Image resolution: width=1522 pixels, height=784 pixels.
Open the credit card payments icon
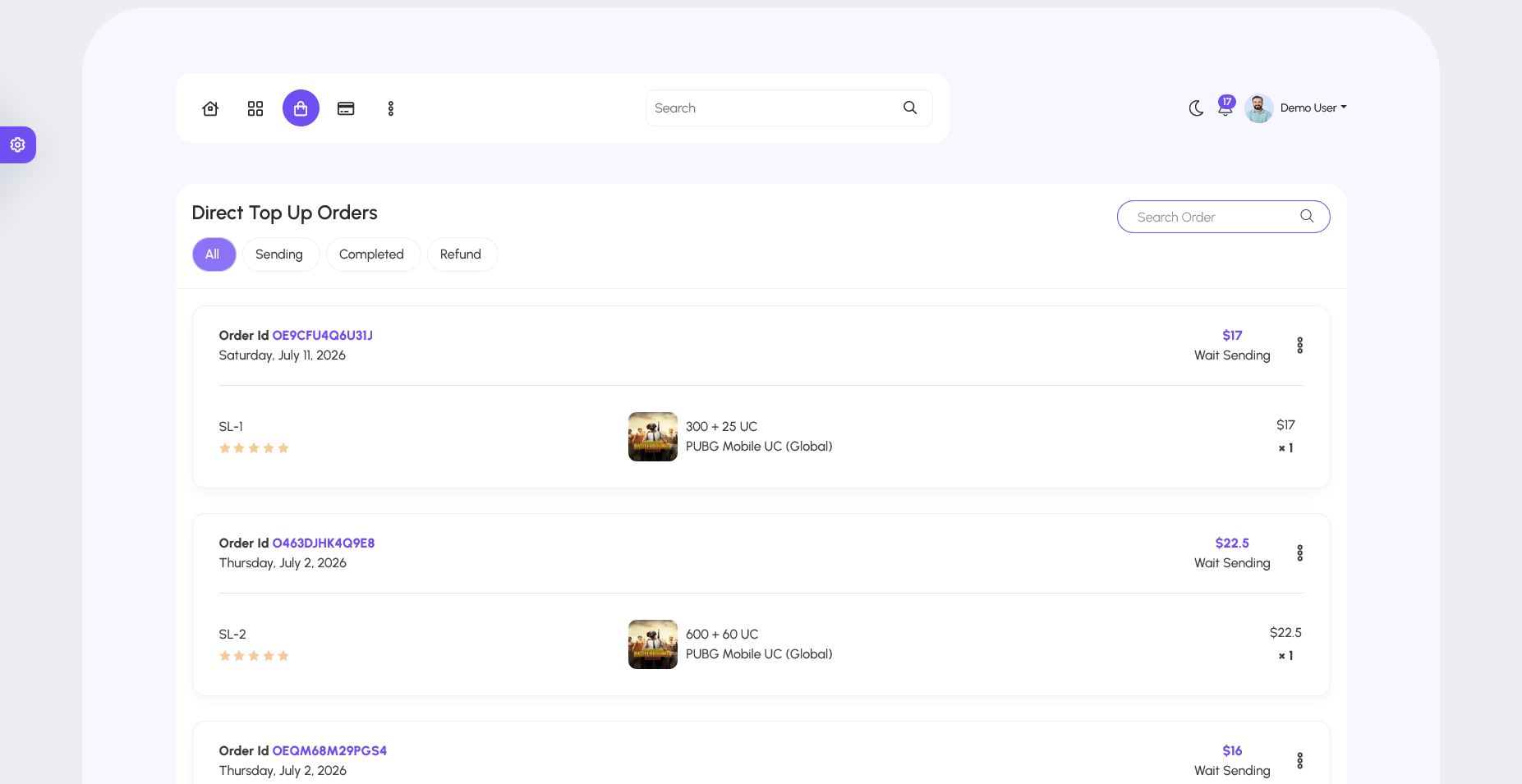(x=346, y=108)
